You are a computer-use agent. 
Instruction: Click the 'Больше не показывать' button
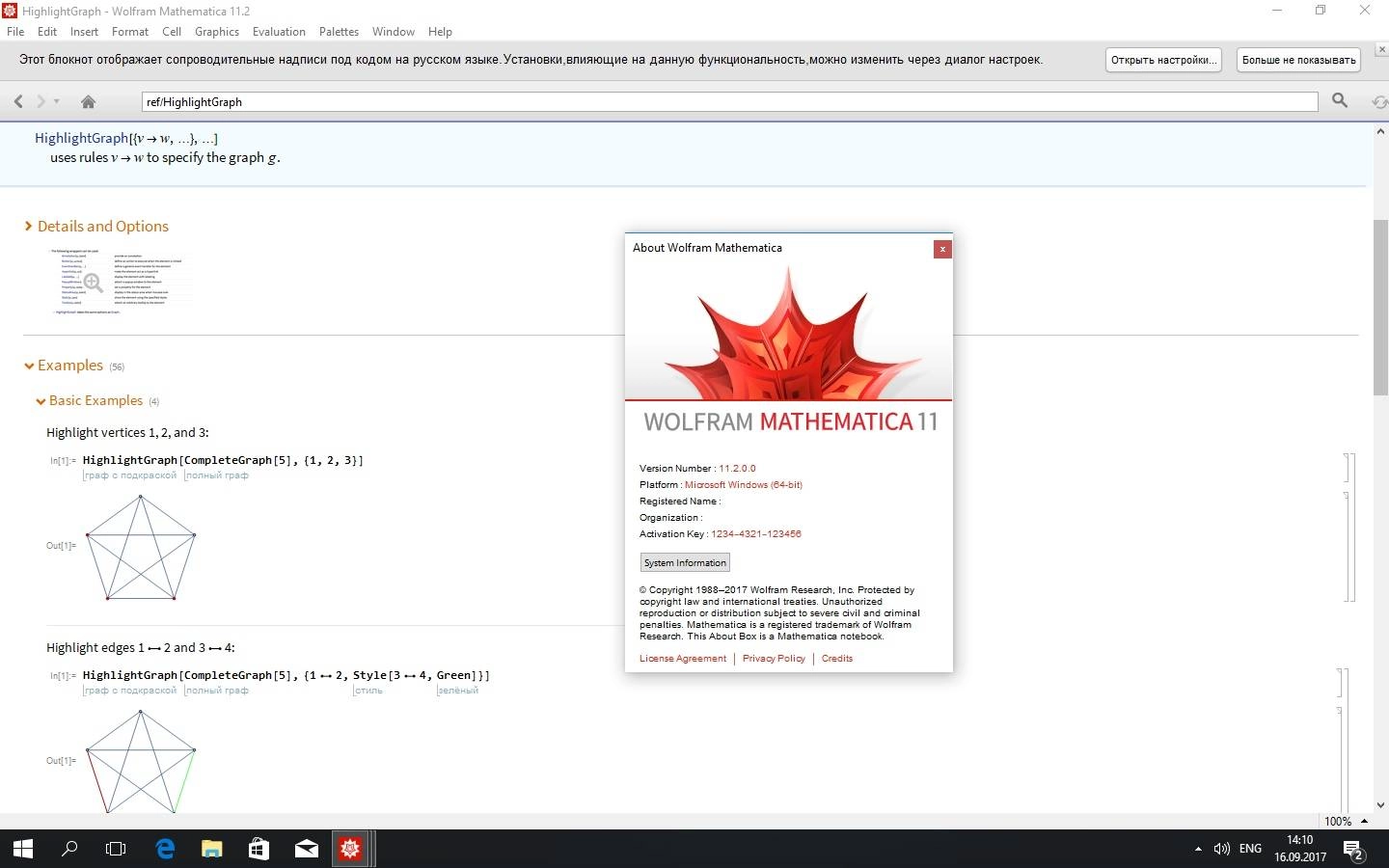tap(1298, 60)
